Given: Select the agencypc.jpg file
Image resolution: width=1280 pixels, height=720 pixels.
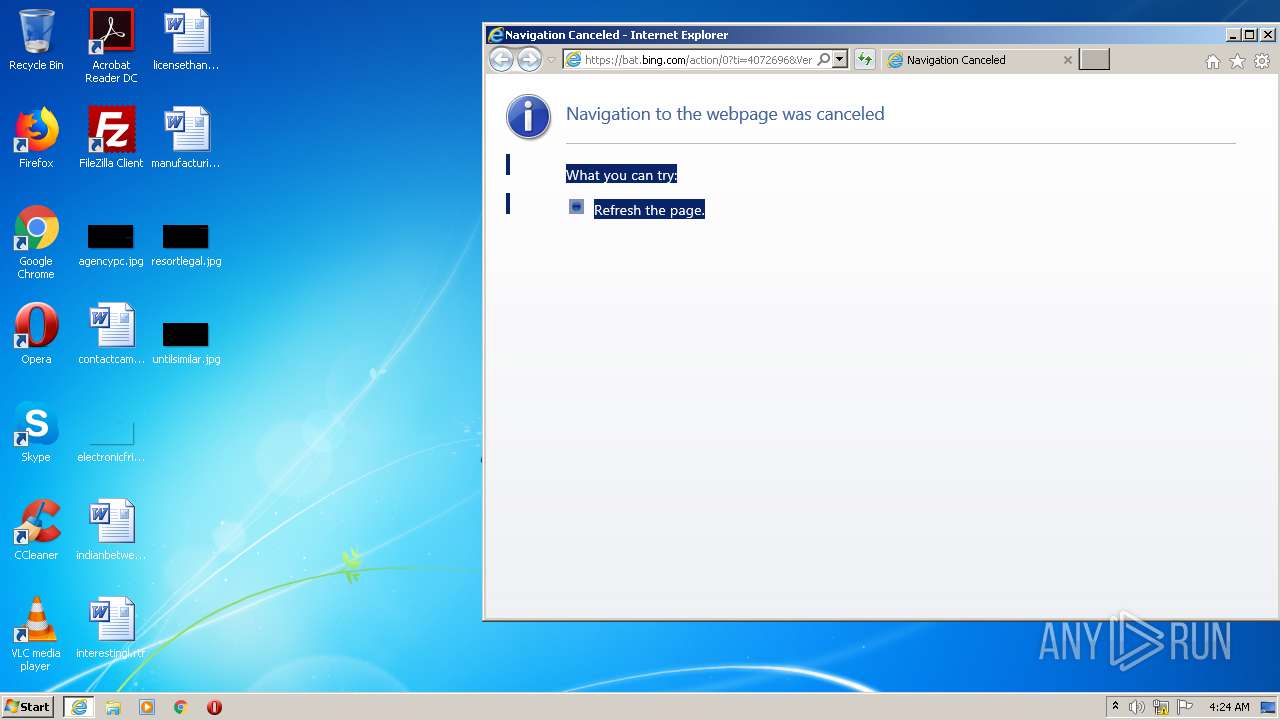Looking at the screenshot, I should (111, 246).
